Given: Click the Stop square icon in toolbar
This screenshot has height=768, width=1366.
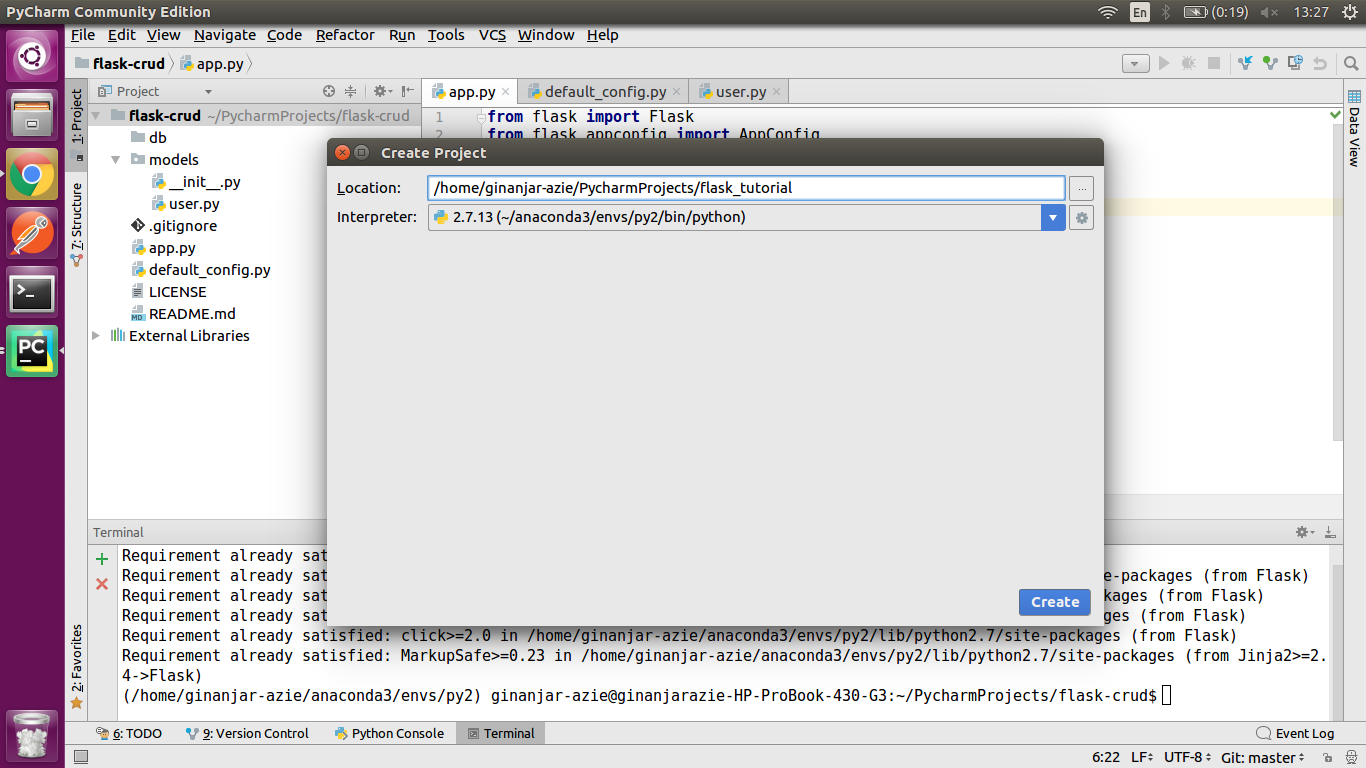Looking at the screenshot, I should pos(1214,63).
